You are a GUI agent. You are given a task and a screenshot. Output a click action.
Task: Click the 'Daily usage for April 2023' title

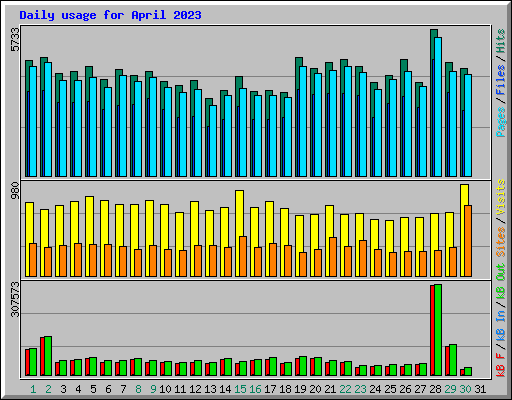click(110, 15)
